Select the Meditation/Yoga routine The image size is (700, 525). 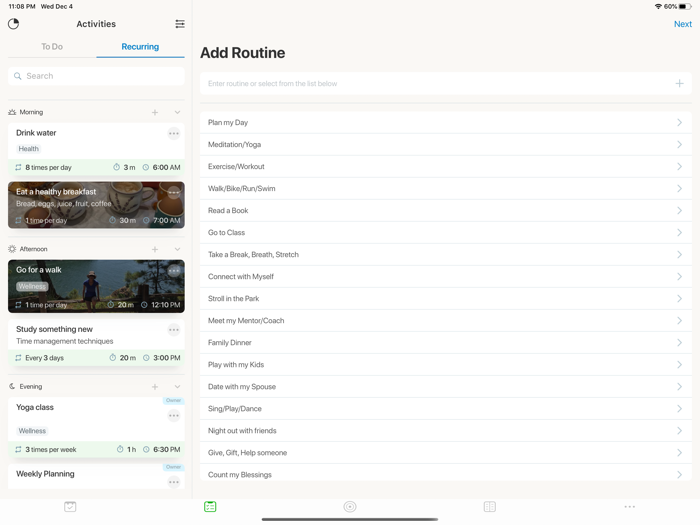pos(446,145)
